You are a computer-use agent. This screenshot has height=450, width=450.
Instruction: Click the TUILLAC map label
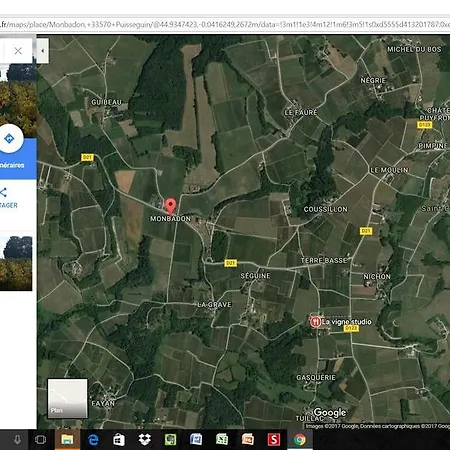point(310,418)
